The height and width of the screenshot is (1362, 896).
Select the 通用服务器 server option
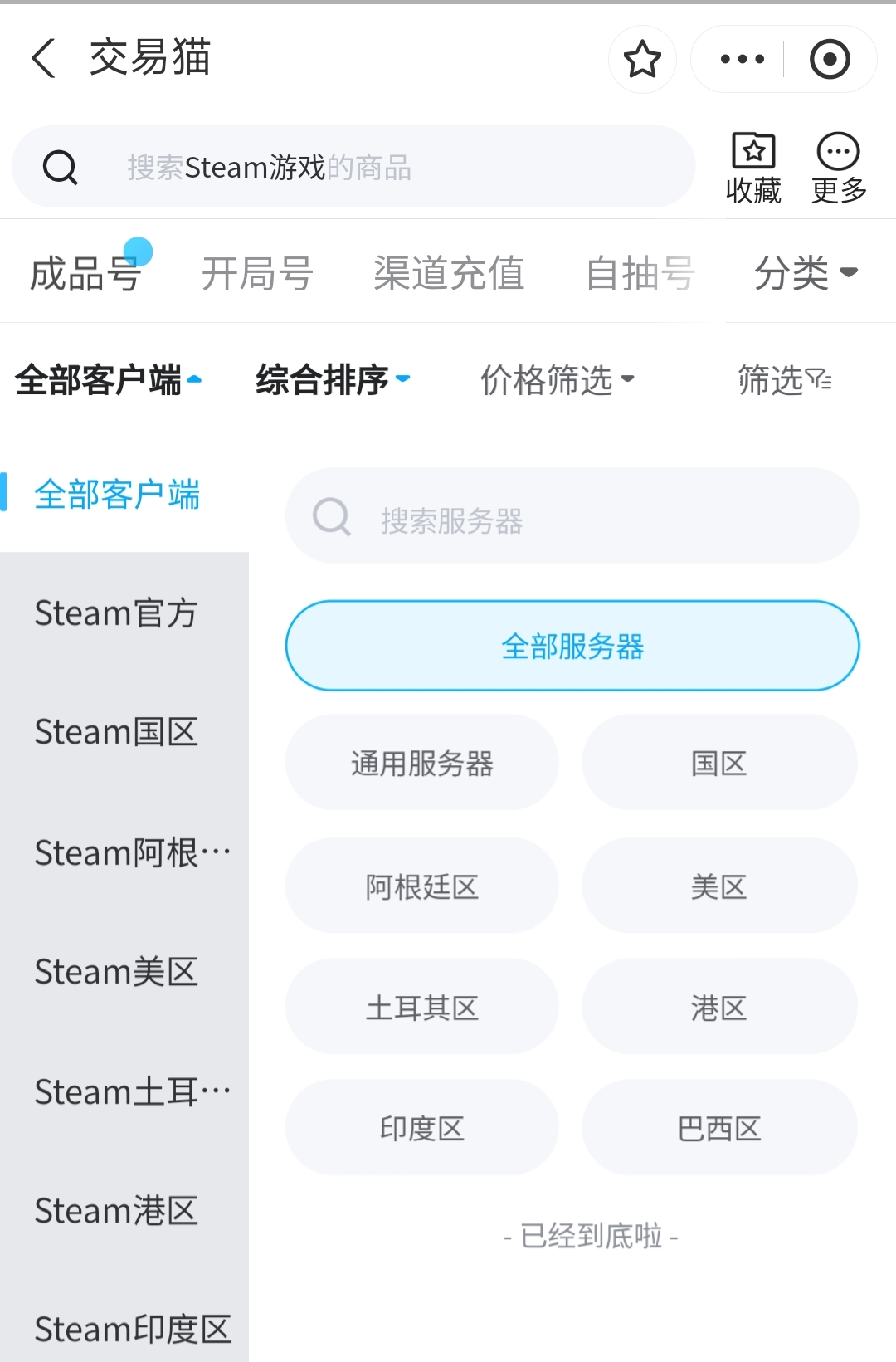pyautogui.click(x=422, y=763)
